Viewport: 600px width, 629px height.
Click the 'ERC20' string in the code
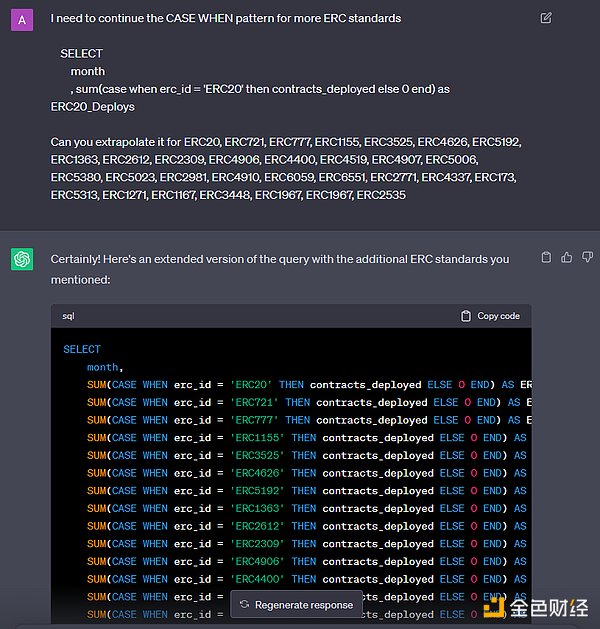point(251,385)
